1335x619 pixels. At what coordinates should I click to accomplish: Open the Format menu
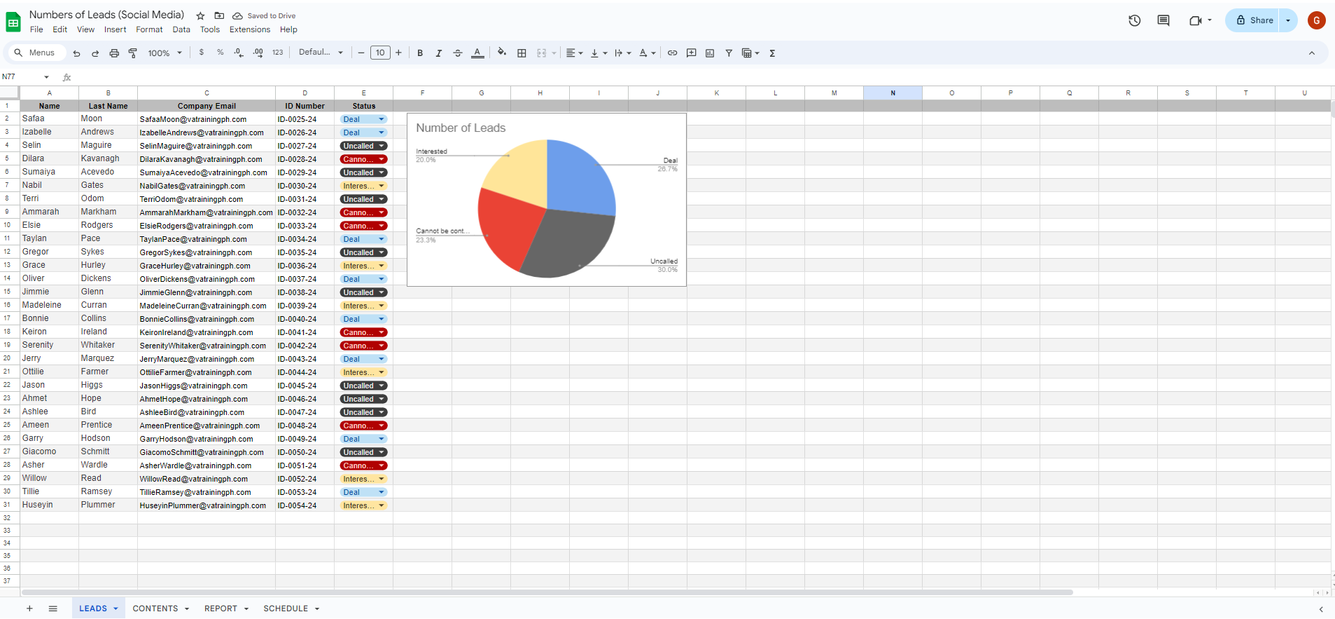point(149,30)
